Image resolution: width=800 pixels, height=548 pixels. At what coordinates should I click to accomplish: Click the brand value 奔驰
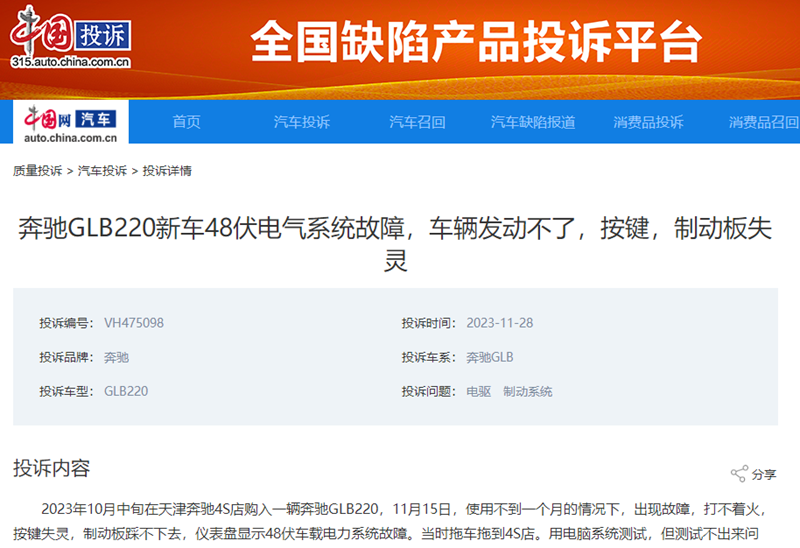pos(116,357)
